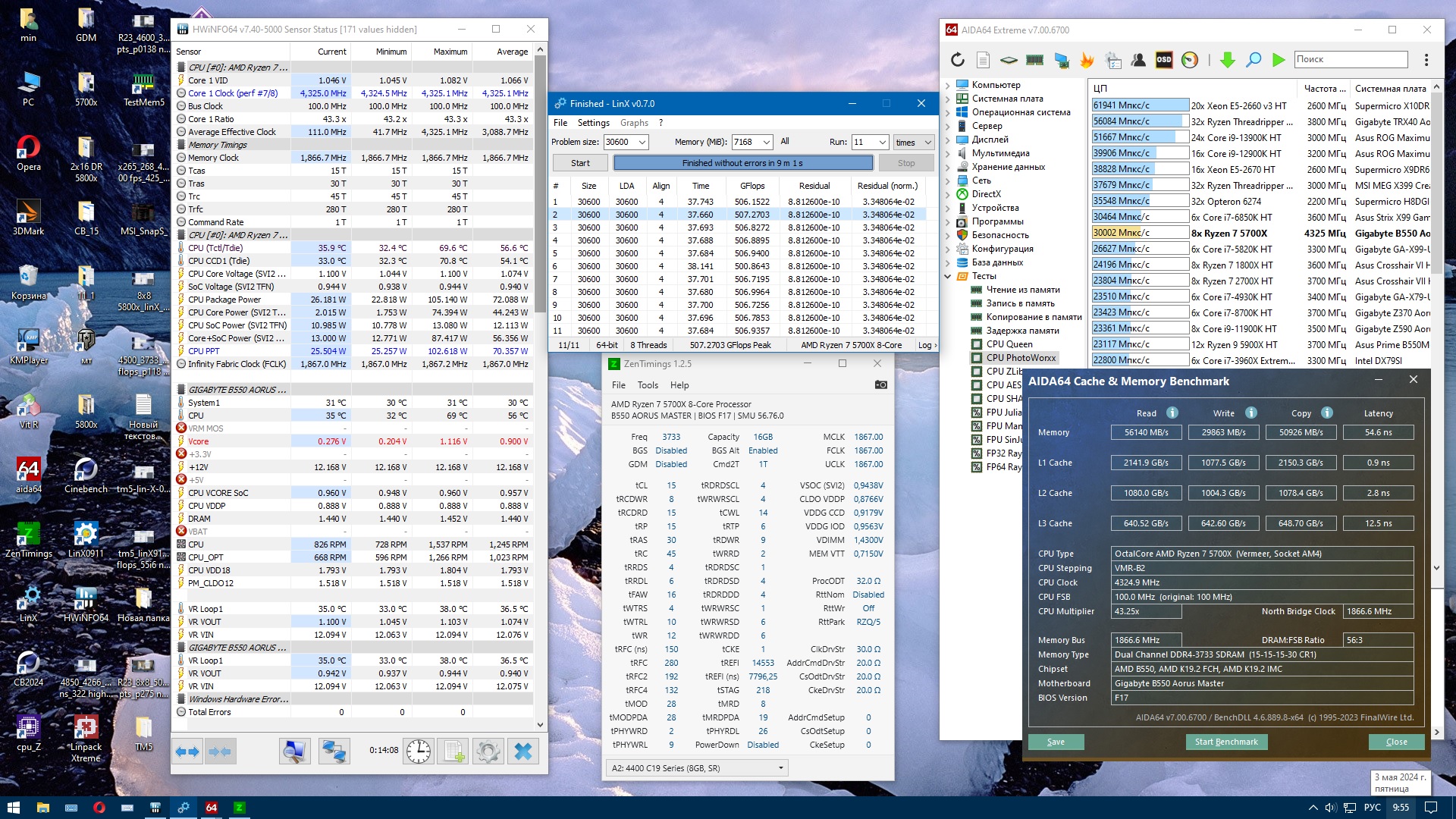Viewport: 1456px width, 819px height.
Task: Collapse the Тесты tree node
Action: point(947,276)
